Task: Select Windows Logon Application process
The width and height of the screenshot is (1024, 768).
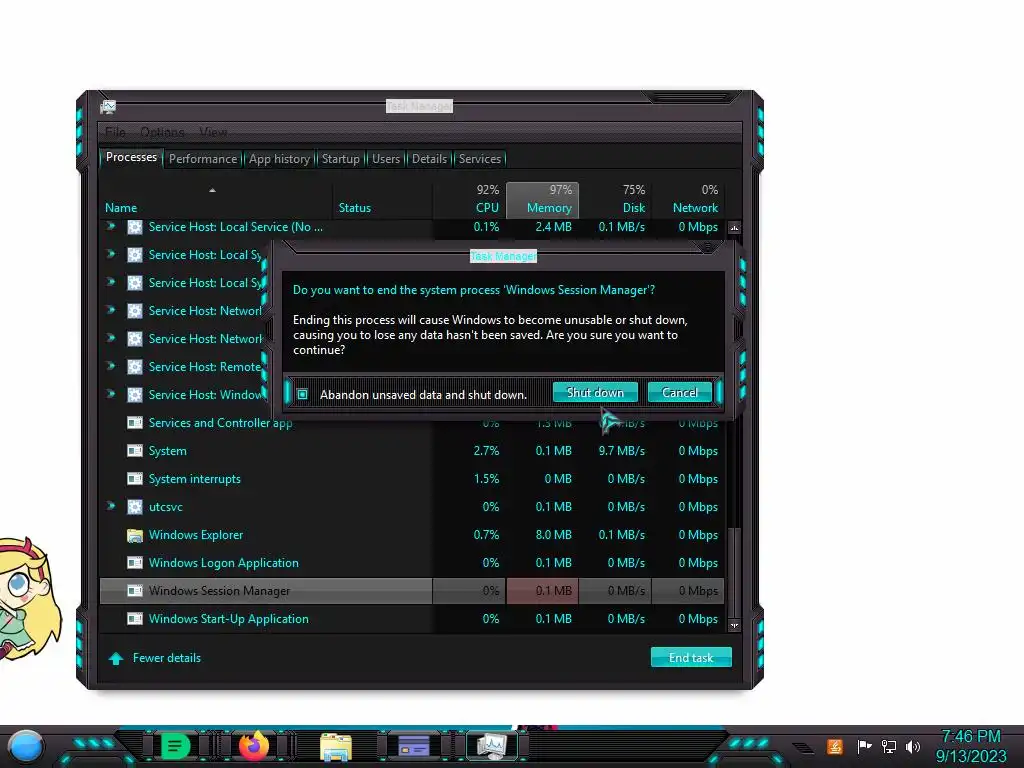Action: [223, 563]
